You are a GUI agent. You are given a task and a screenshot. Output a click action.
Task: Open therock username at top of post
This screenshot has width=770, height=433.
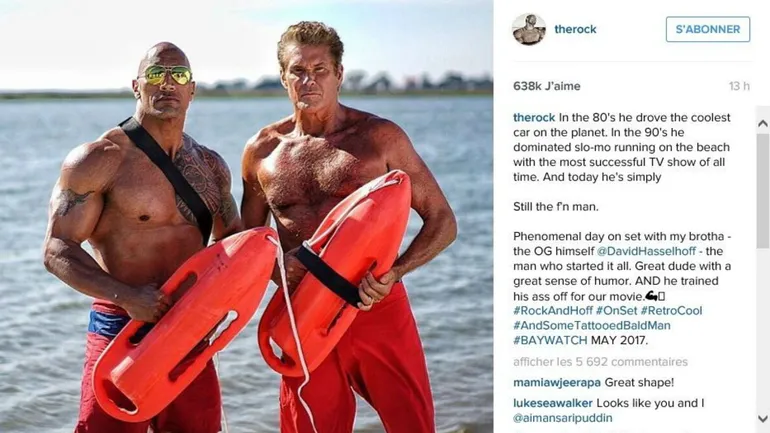[575, 29]
